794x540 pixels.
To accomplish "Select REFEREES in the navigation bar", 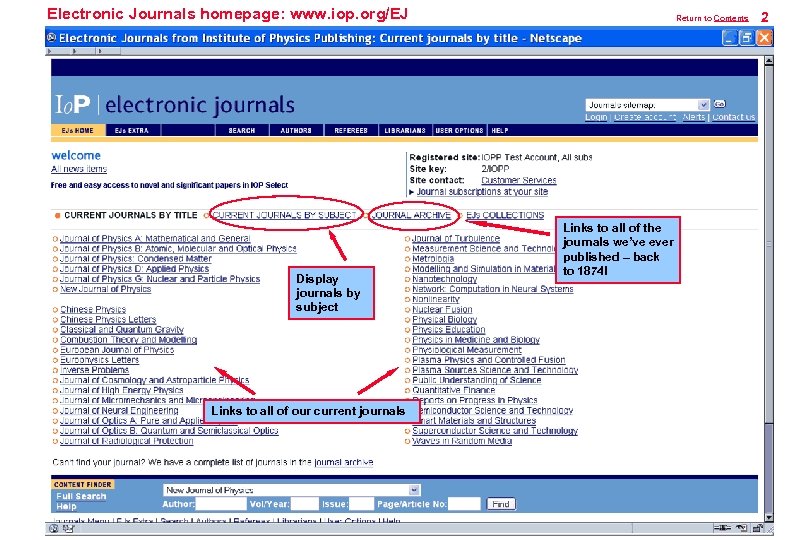I will click(351, 130).
